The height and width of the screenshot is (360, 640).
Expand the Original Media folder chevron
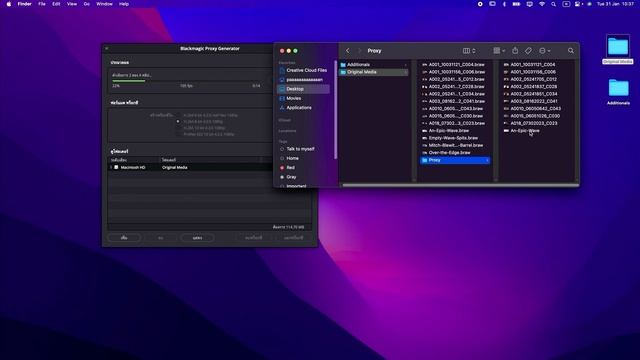click(x=405, y=72)
